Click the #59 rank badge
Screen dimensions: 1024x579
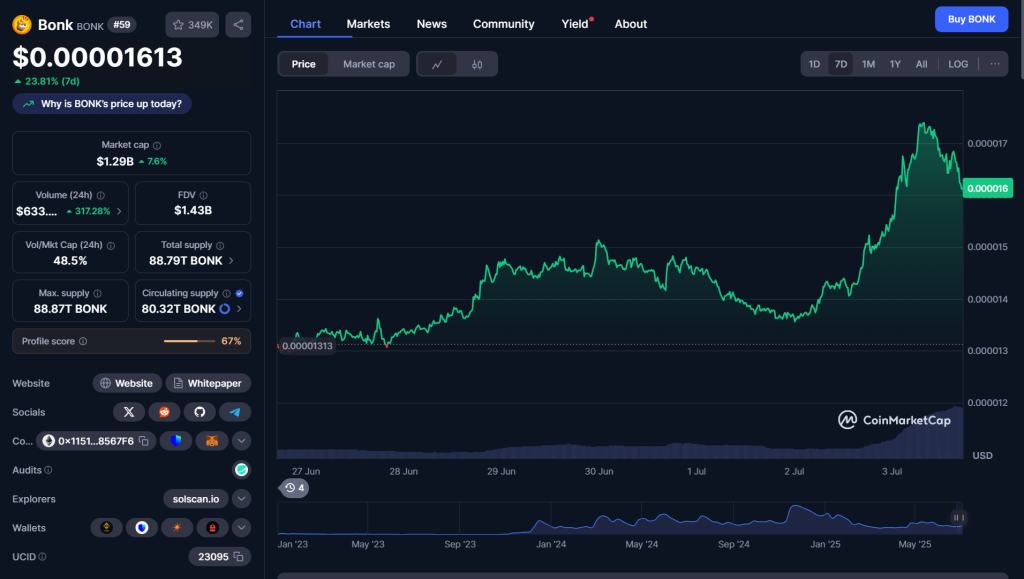(121, 25)
